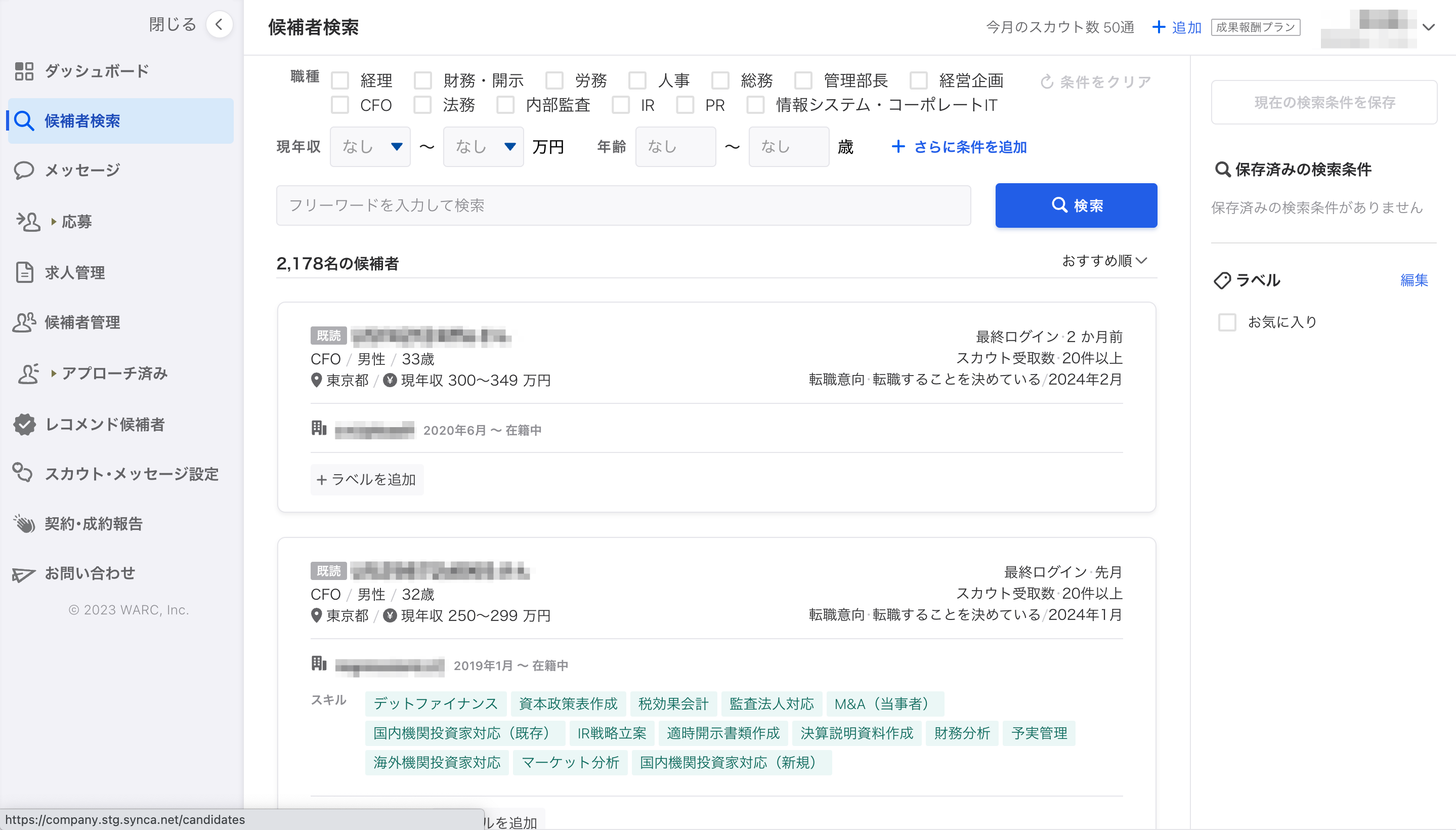
Task: Check the 情報システム・コーポレートIT checkbox
Action: point(756,105)
